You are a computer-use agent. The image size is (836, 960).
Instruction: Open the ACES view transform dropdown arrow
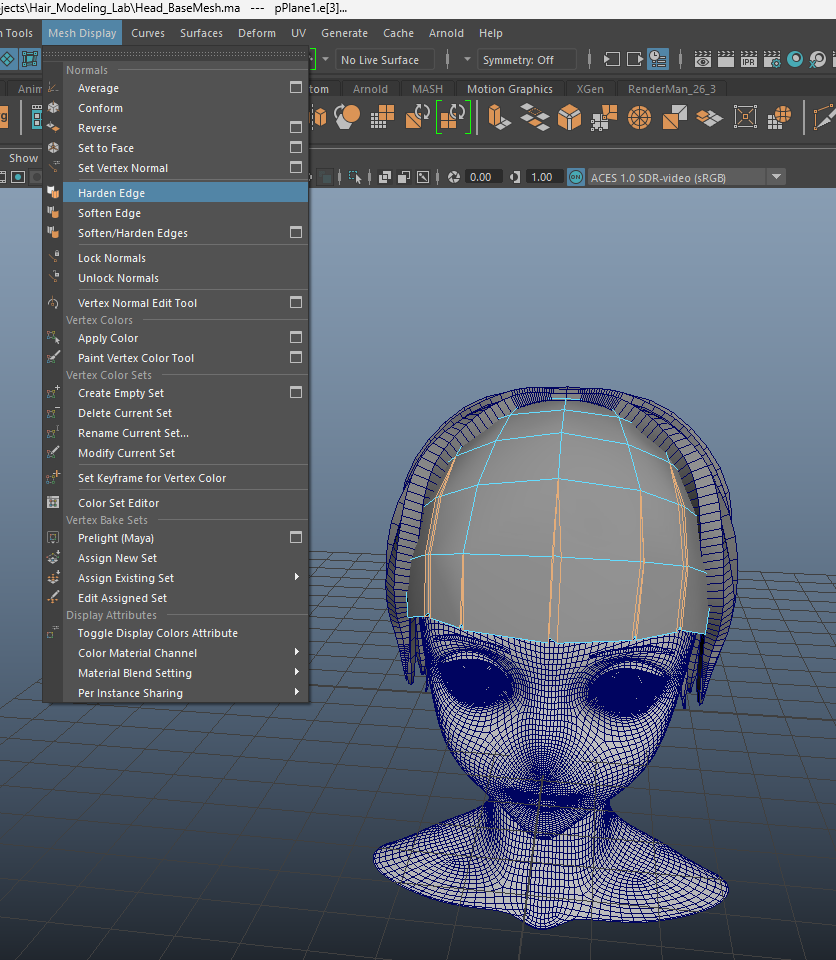(x=777, y=177)
